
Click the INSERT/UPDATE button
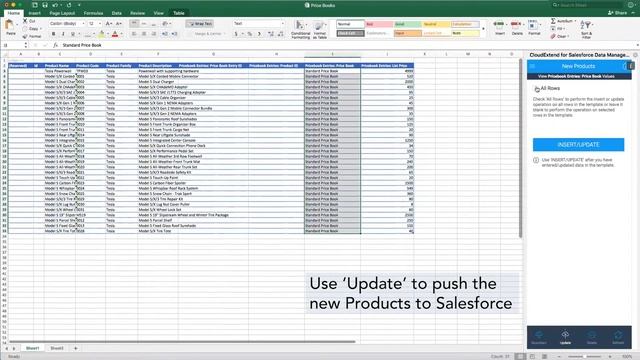pos(578,144)
